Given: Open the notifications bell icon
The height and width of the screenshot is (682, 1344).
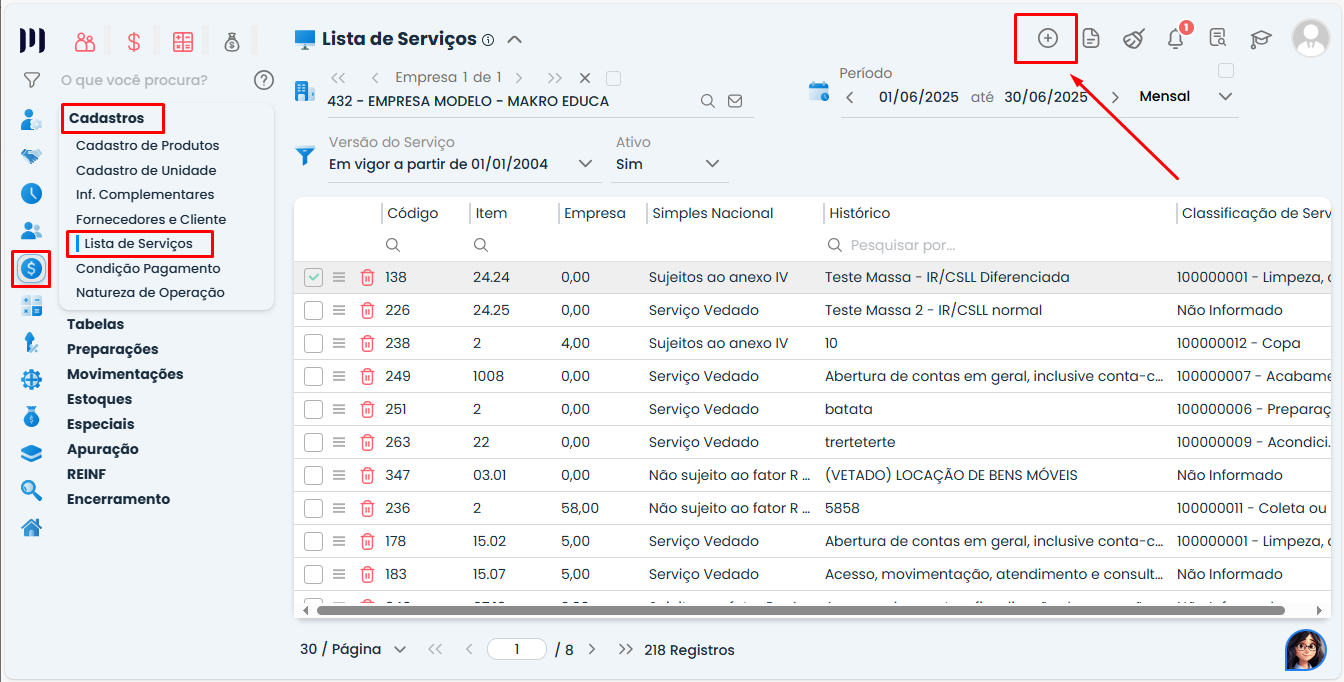Looking at the screenshot, I should (x=1175, y=39).
